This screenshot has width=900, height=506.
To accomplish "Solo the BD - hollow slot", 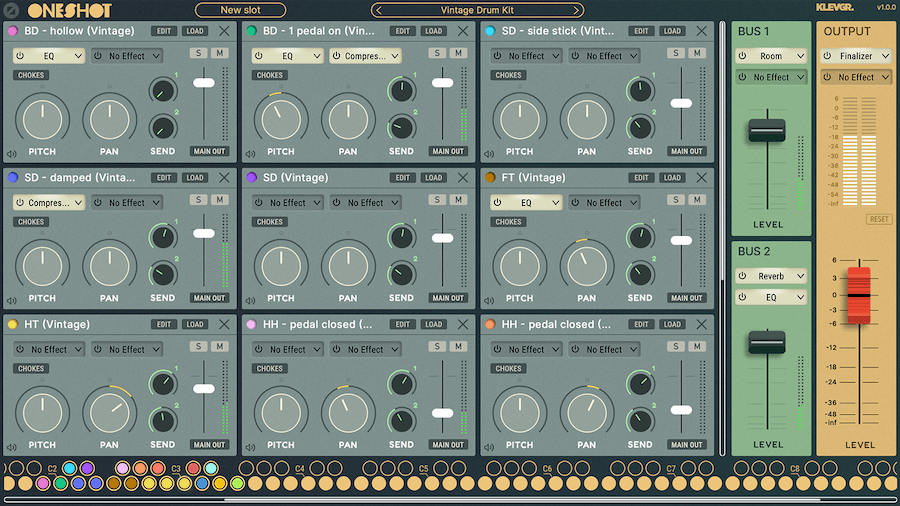I will 199,53.
